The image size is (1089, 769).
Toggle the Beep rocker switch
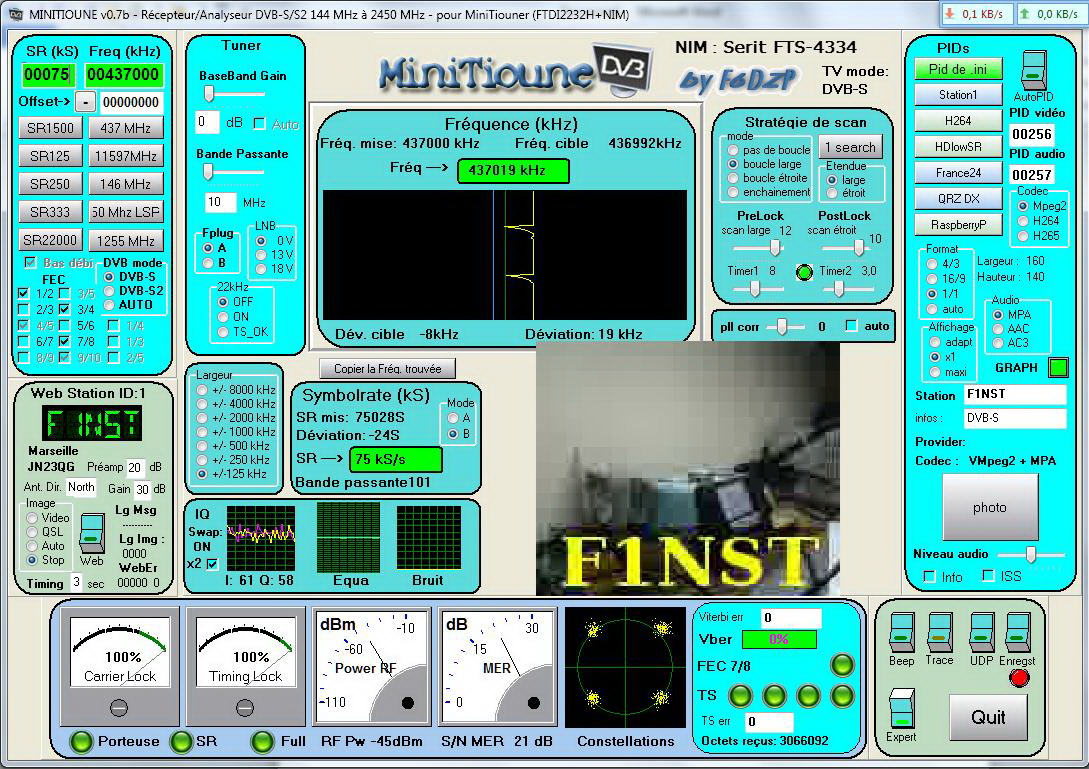pos(901,633)
